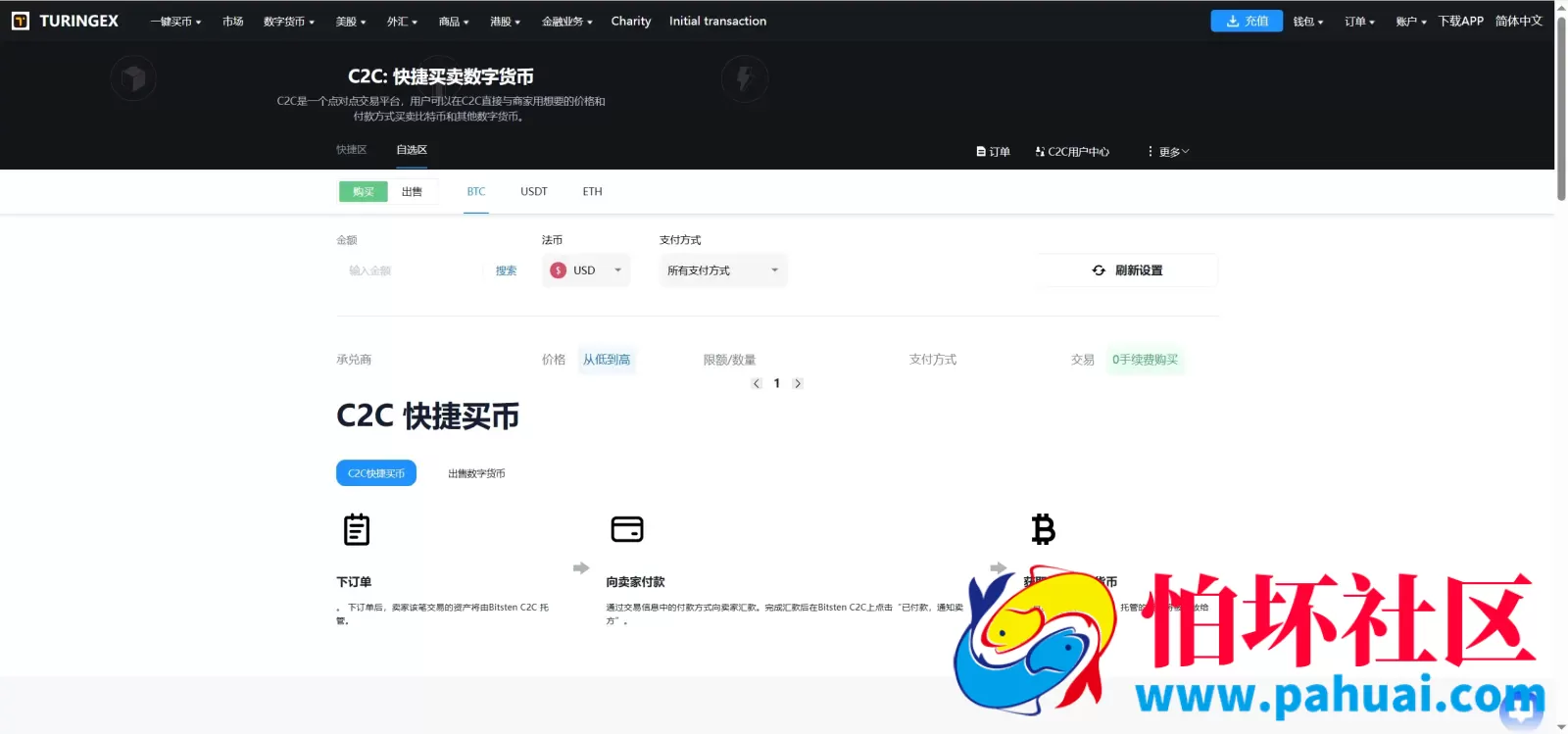Select the BTC currency tab
Image resolution: width=1568 pixels, height=734 pixels.
pyautogui.click(x=476, y=192)
